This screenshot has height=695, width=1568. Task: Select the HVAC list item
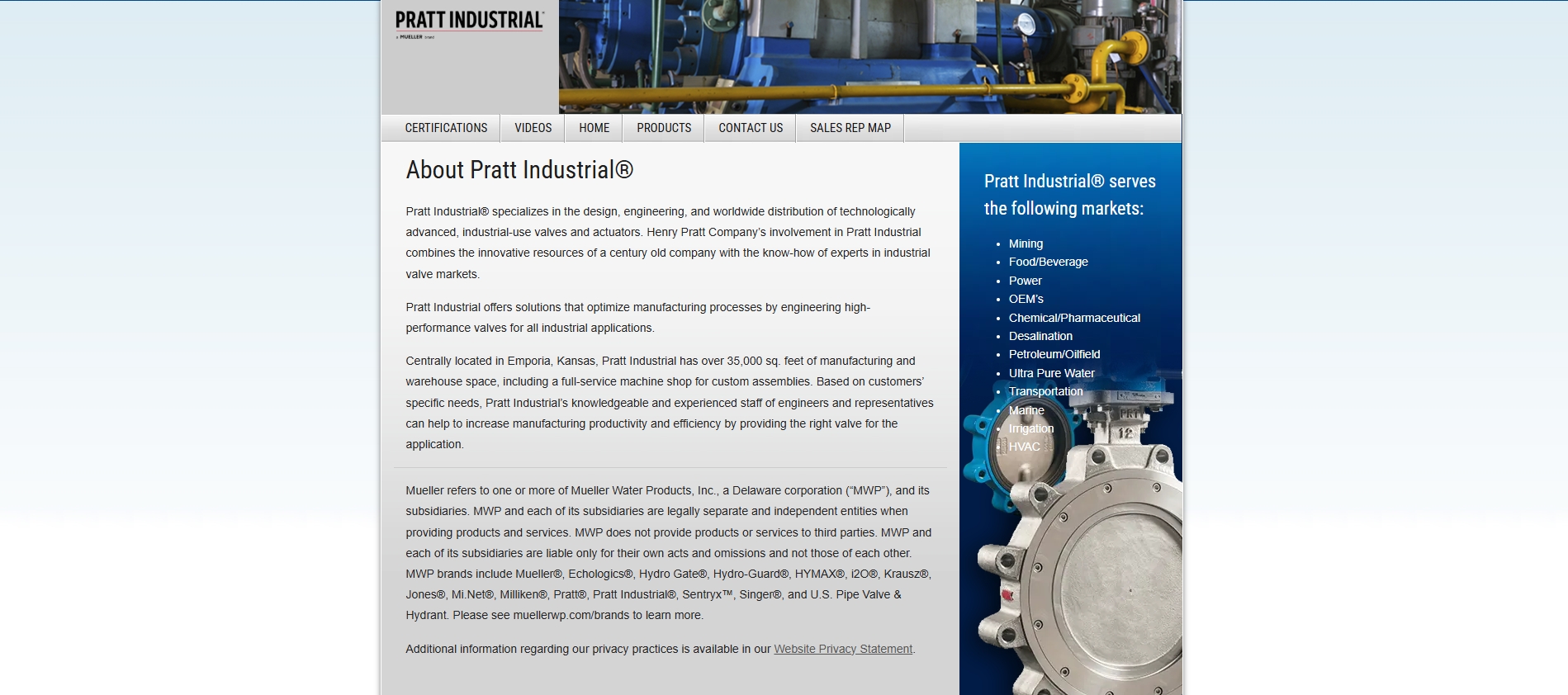coord(1024,447)
